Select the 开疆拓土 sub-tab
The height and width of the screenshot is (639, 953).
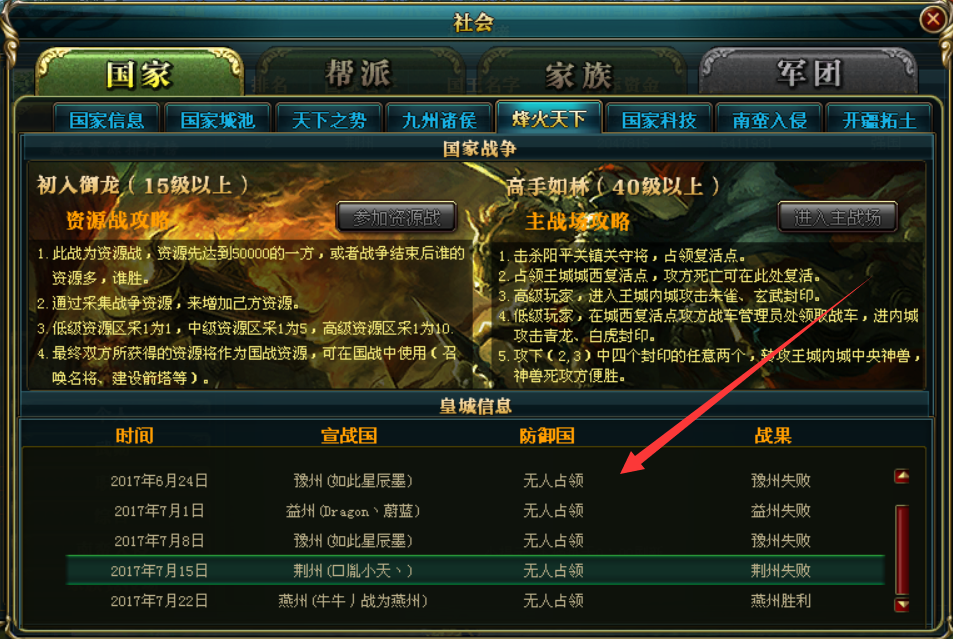(879, 119)
